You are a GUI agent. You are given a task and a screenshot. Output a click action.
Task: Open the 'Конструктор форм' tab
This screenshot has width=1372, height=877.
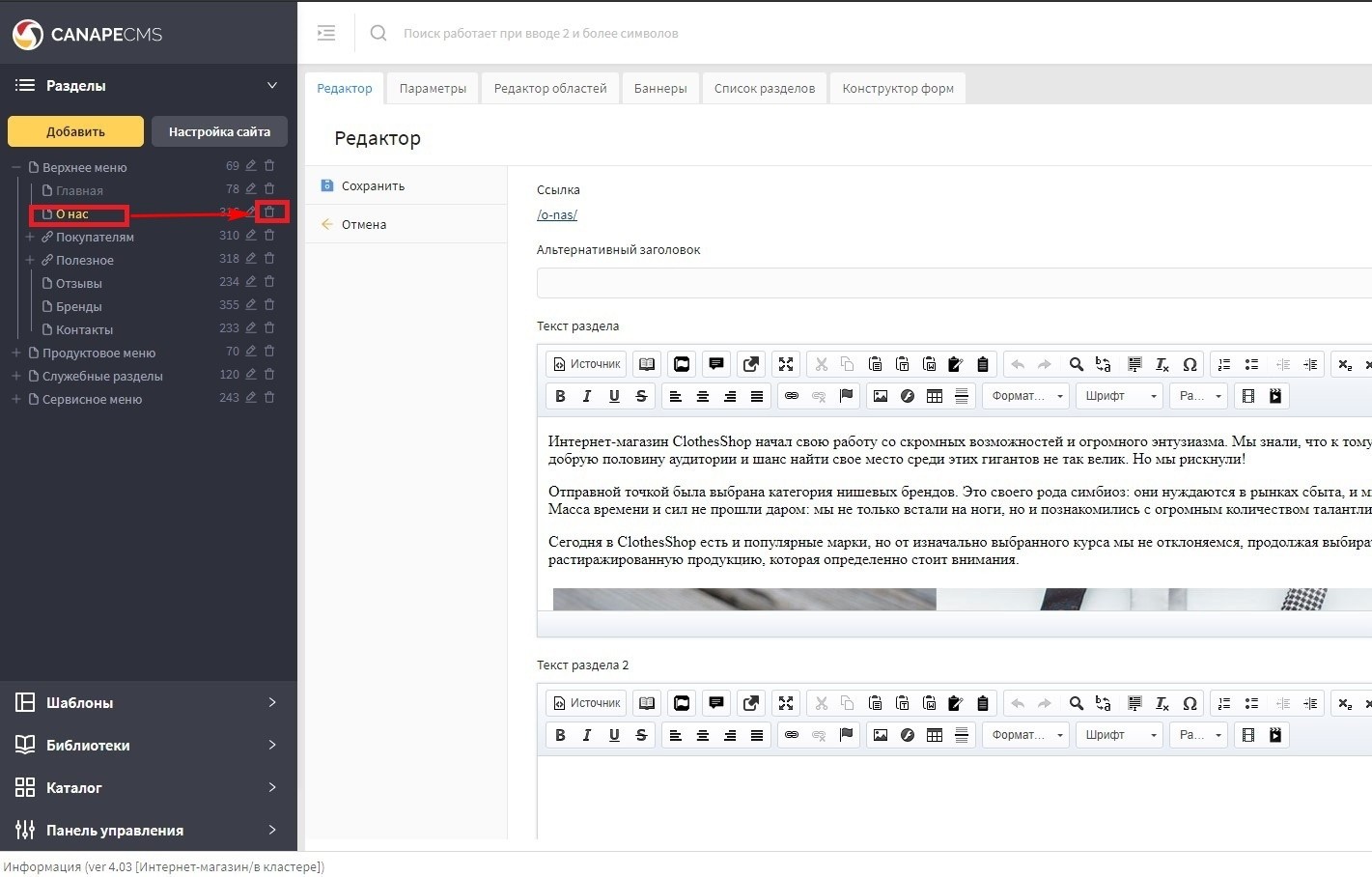pos(897,88)
